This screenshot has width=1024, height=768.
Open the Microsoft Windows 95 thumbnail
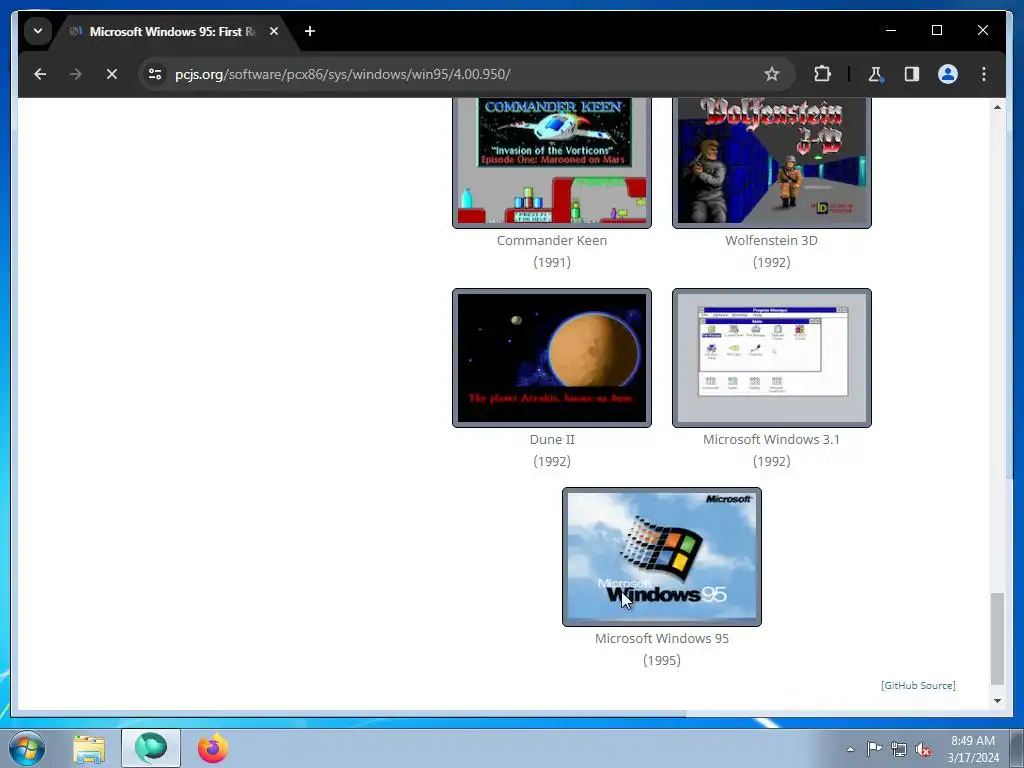[662, 556]
